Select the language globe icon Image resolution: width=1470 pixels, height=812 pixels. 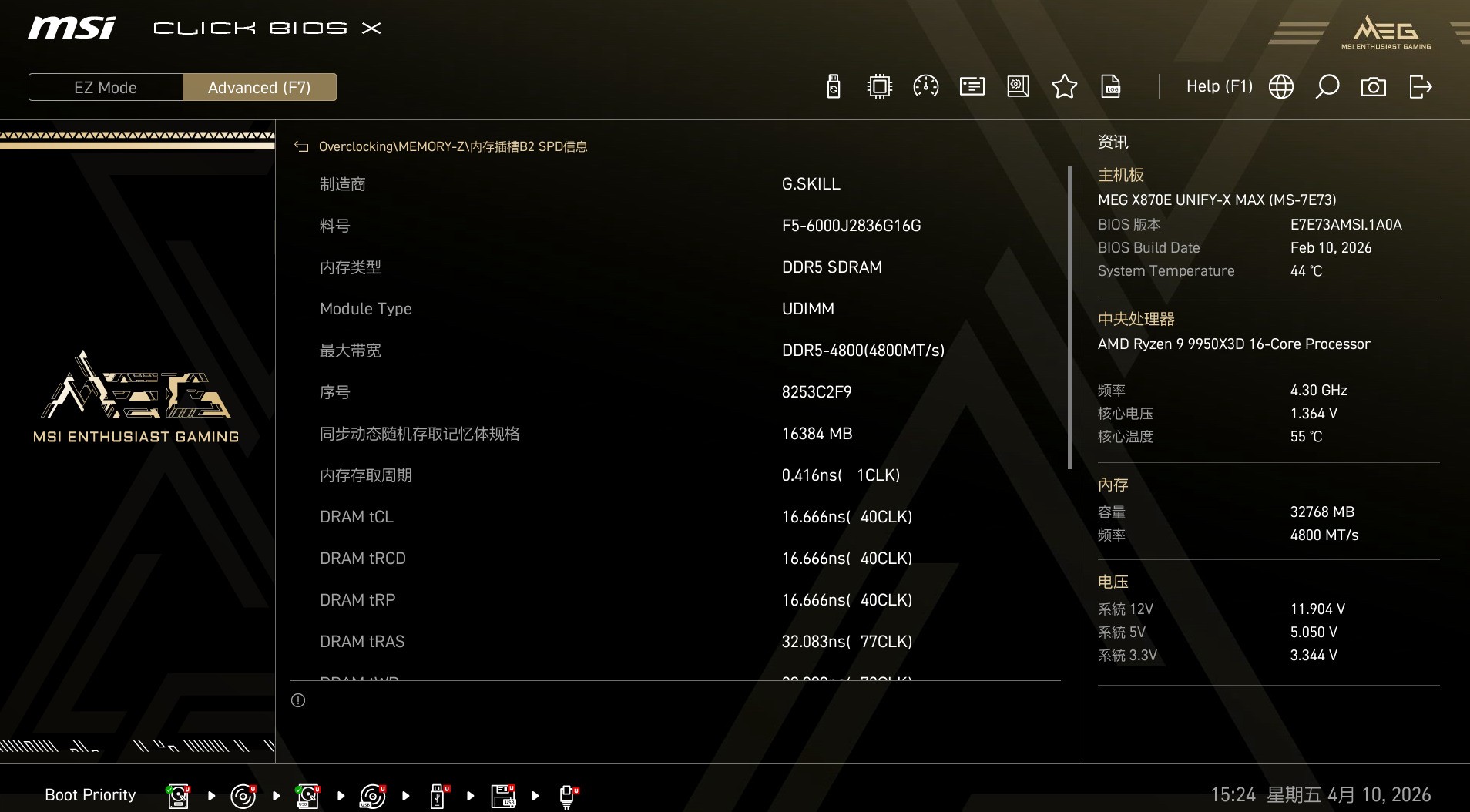tap(1281, 86)
